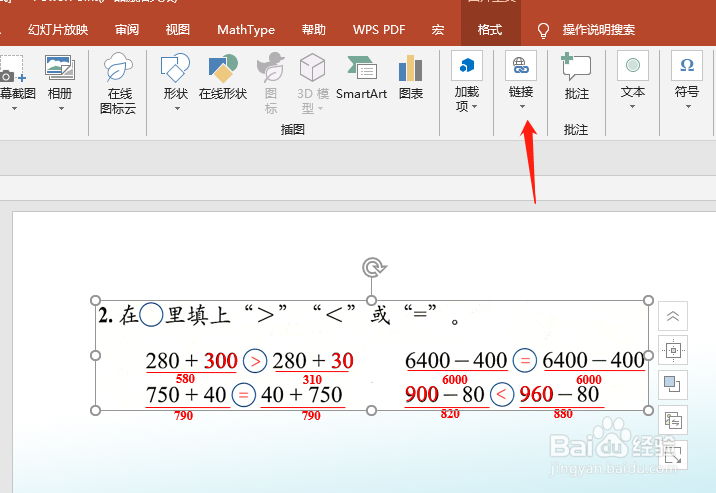Click the 文本 text icon
Image resolution: width=716 pixels, height=493 pixels.
click(x=632, y=65)
